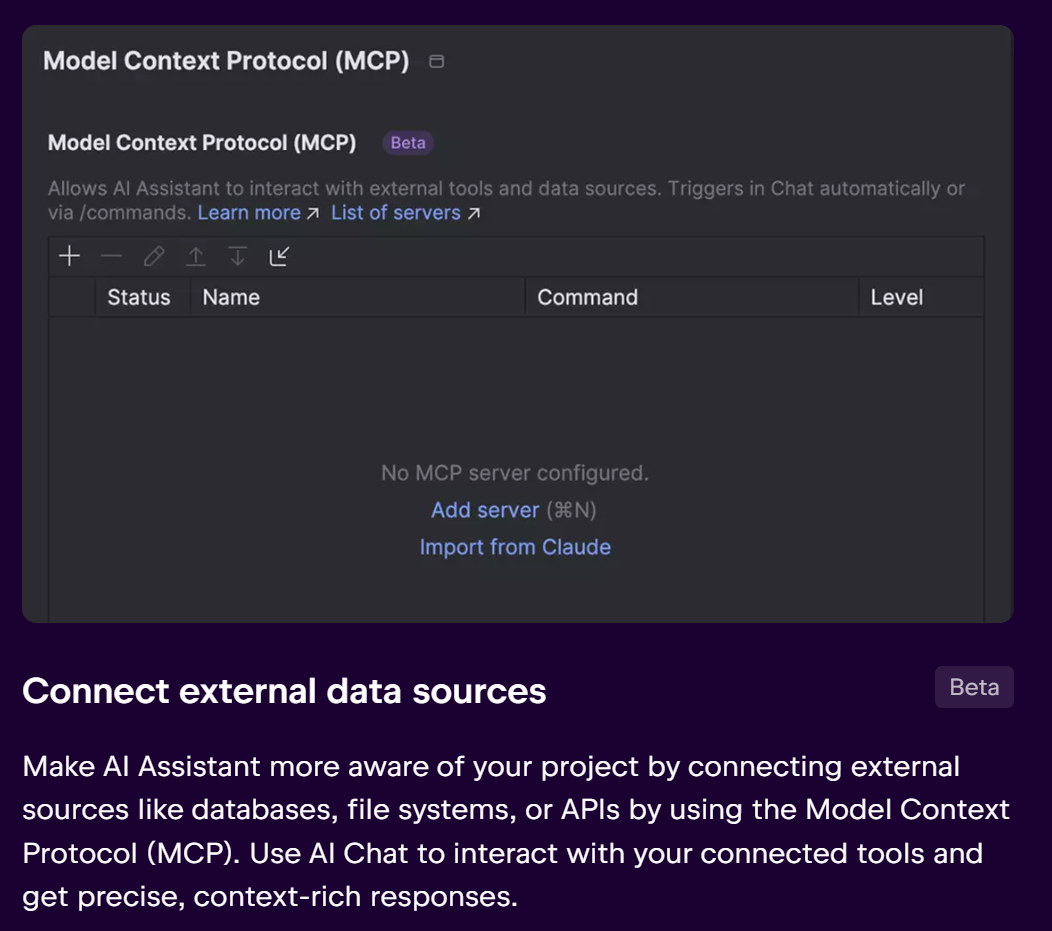
Task: Click the Level column header
Action: [897, 297]
